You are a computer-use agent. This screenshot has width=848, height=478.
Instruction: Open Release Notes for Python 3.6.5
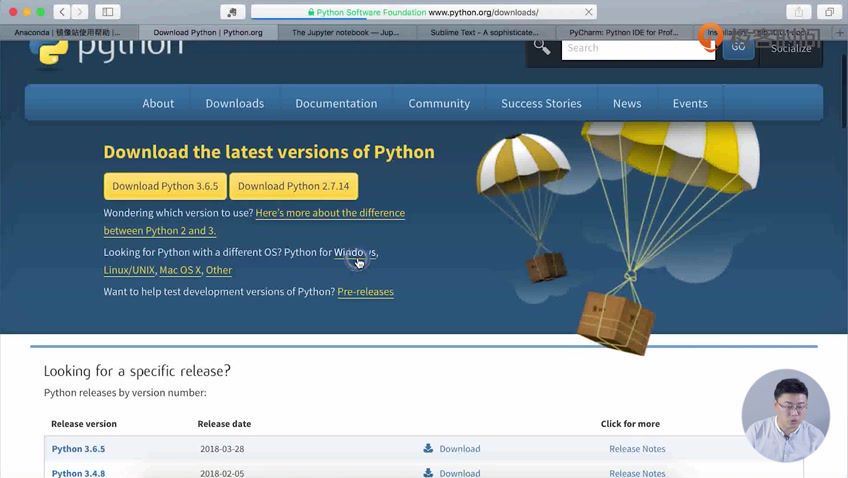pyautogui.click(x=637, y=449)
